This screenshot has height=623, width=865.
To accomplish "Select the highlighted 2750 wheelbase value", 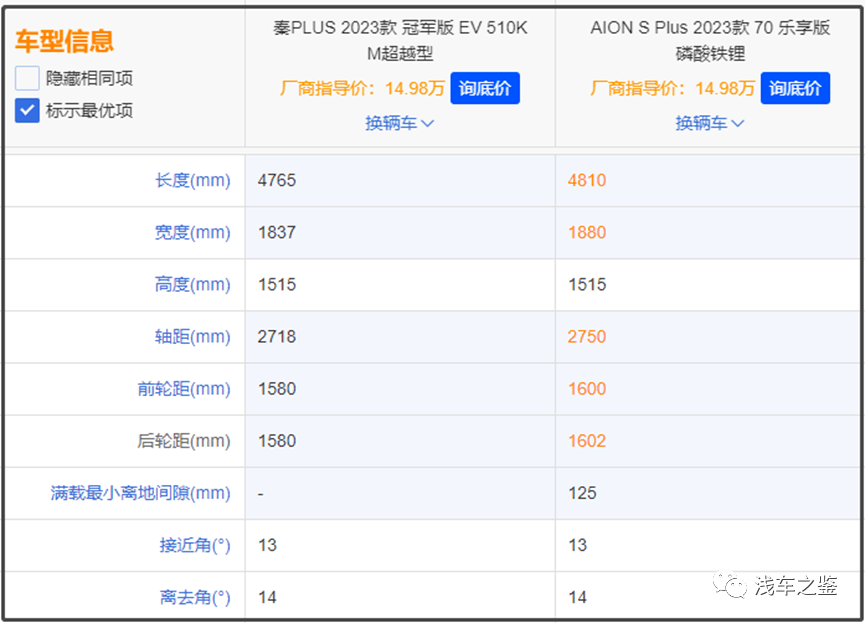I will click(x=587, y=337).
